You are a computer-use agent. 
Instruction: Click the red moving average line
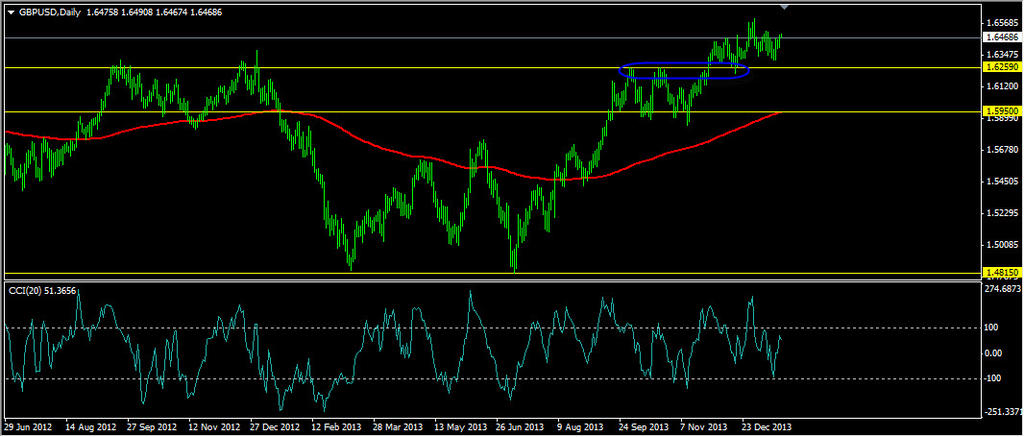pos(400,154)
